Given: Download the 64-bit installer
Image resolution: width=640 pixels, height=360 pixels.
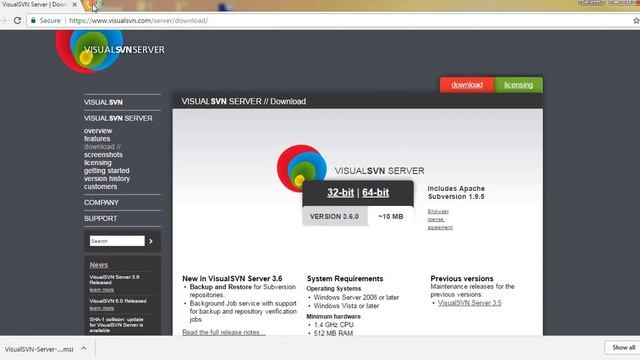Looking at the screenshot, I should pos(375,193).
